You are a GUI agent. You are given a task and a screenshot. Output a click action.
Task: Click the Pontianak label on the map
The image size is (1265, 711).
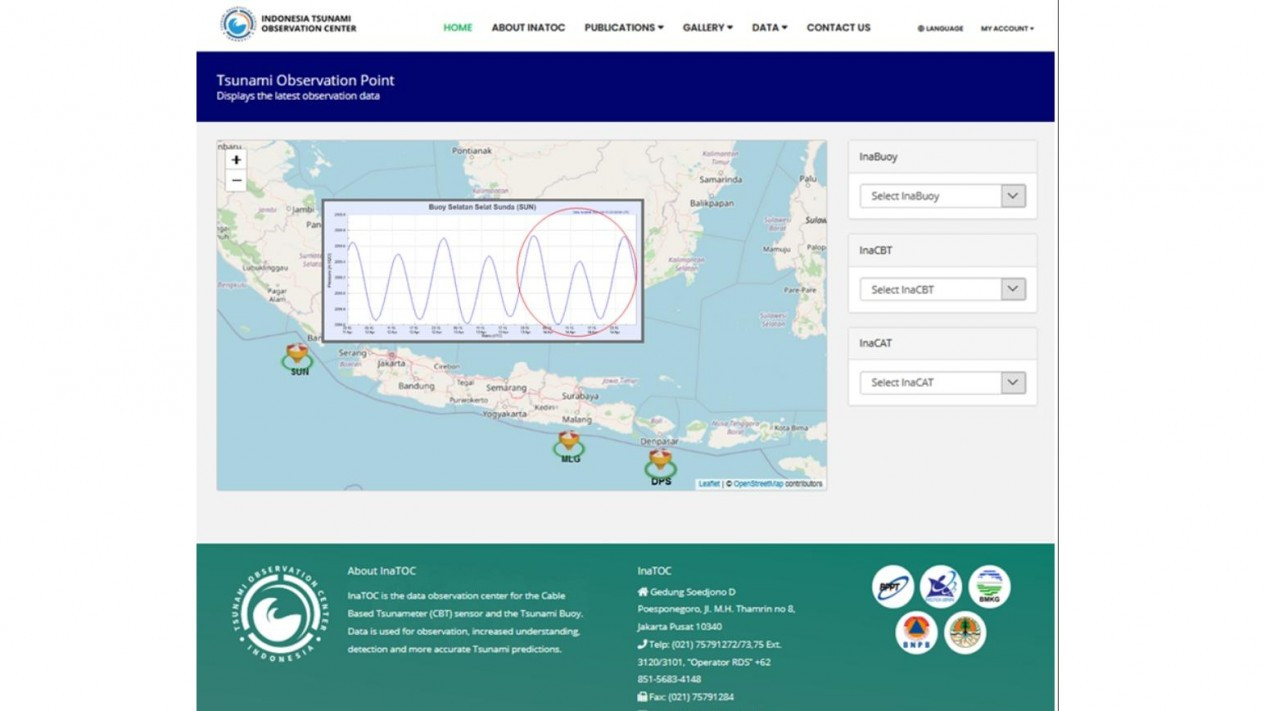472,151
